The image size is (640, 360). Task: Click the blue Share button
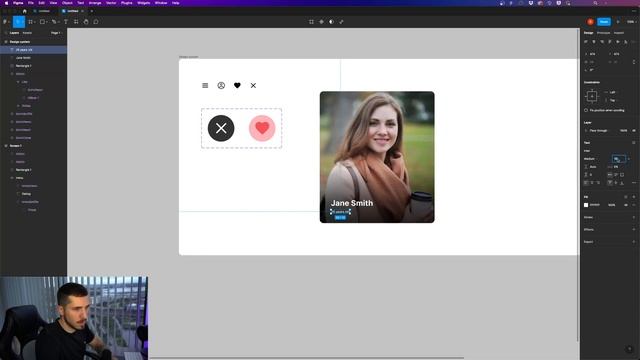pos(604,22)
